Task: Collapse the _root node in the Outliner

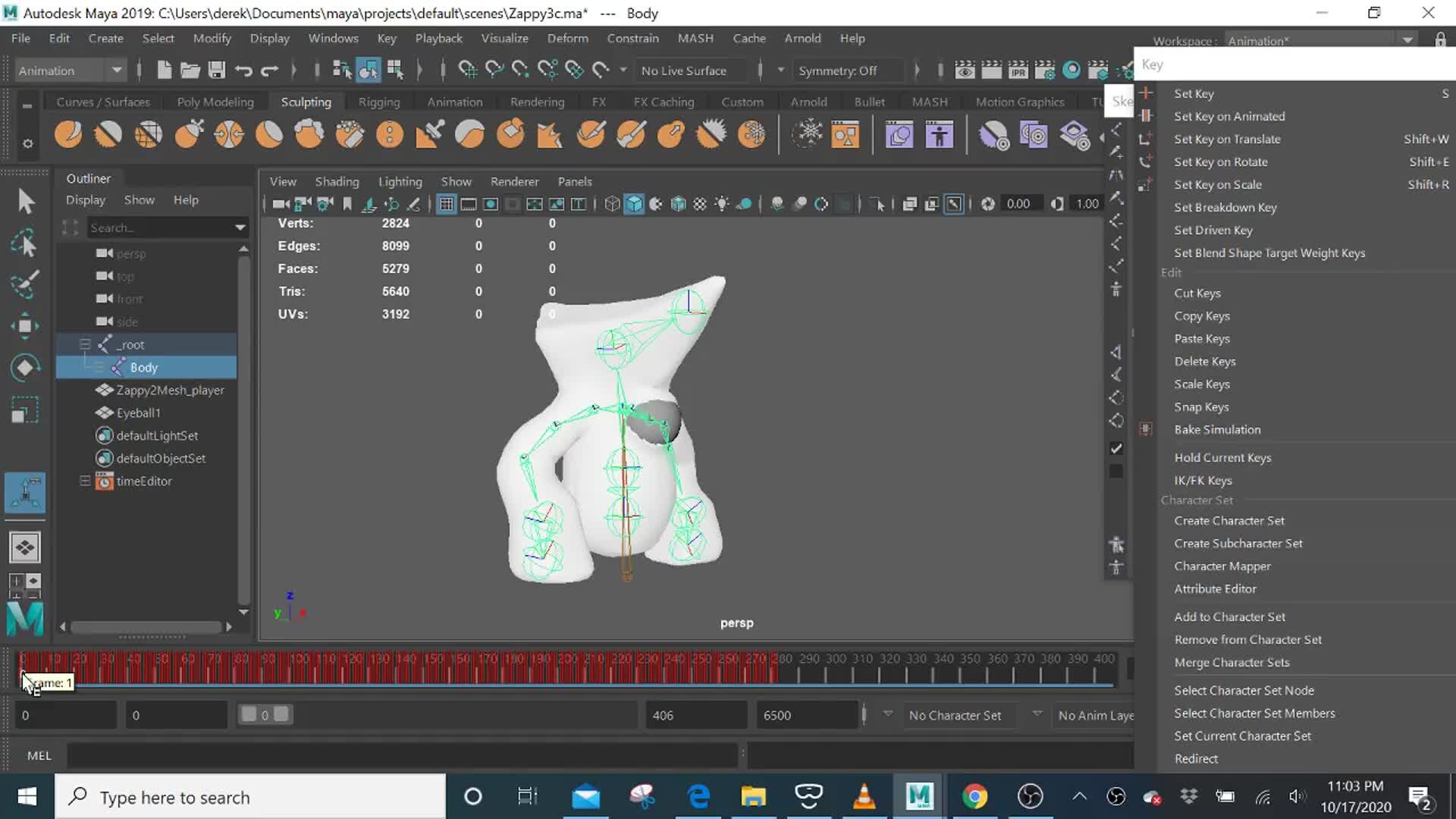Action: (x=85, y=344)
